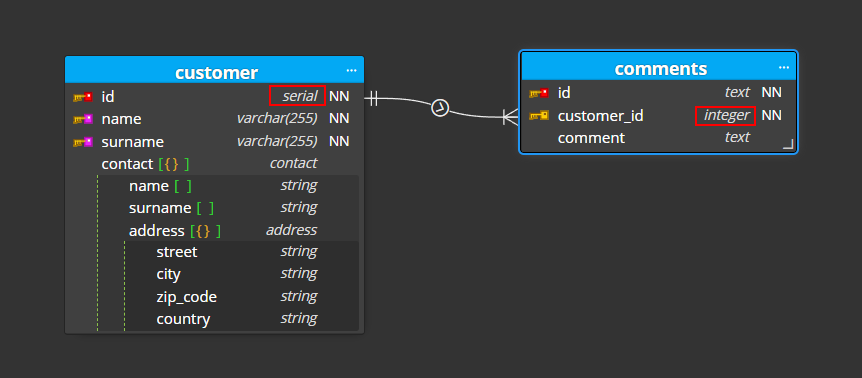The height and width of the screenshot is (378, 862).
Task: Select the customer table header
Action: pyautogui.click(x=214, y=71)
